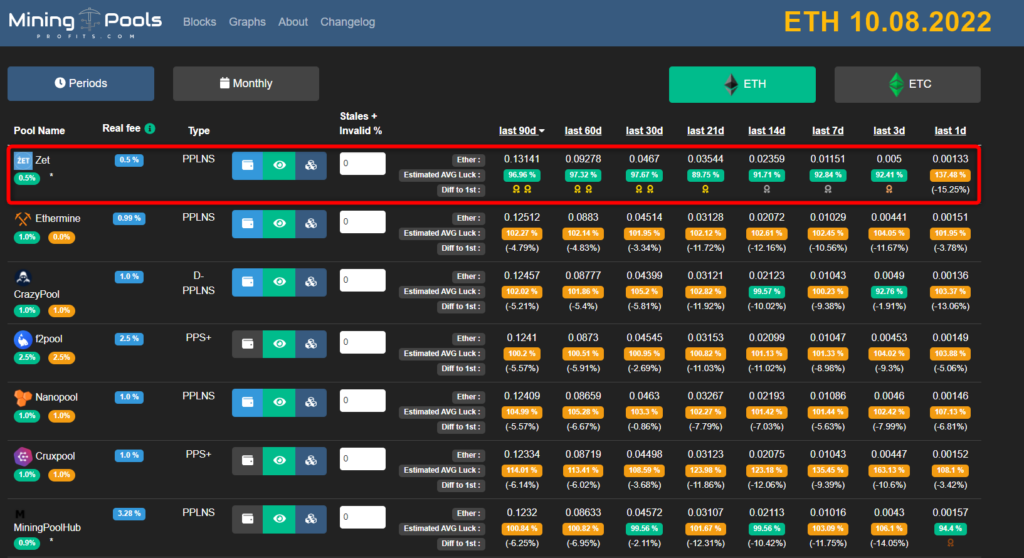The height and width of the screenshot is (558, 1024).
Task: Sort by the last 90d column
Action: [x=522, y=131]
